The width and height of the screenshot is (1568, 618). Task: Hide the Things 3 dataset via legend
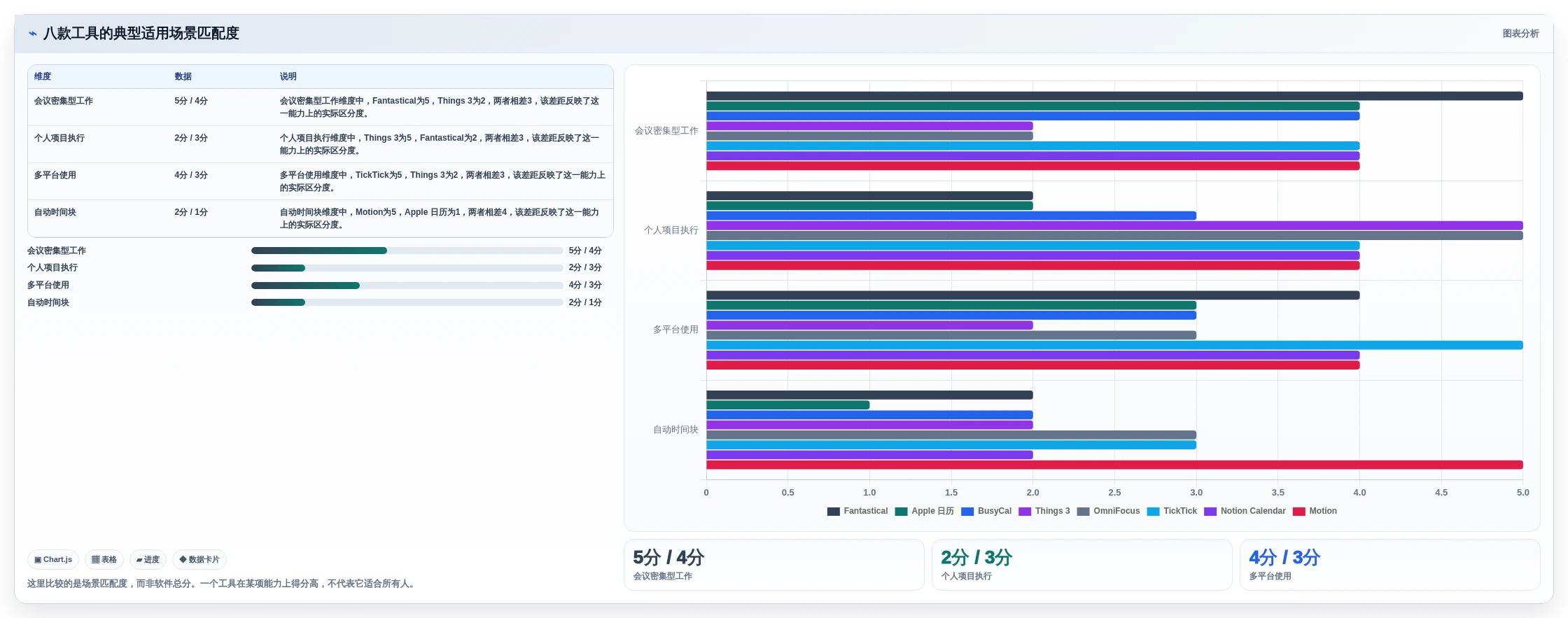(x=1044, y=512)
